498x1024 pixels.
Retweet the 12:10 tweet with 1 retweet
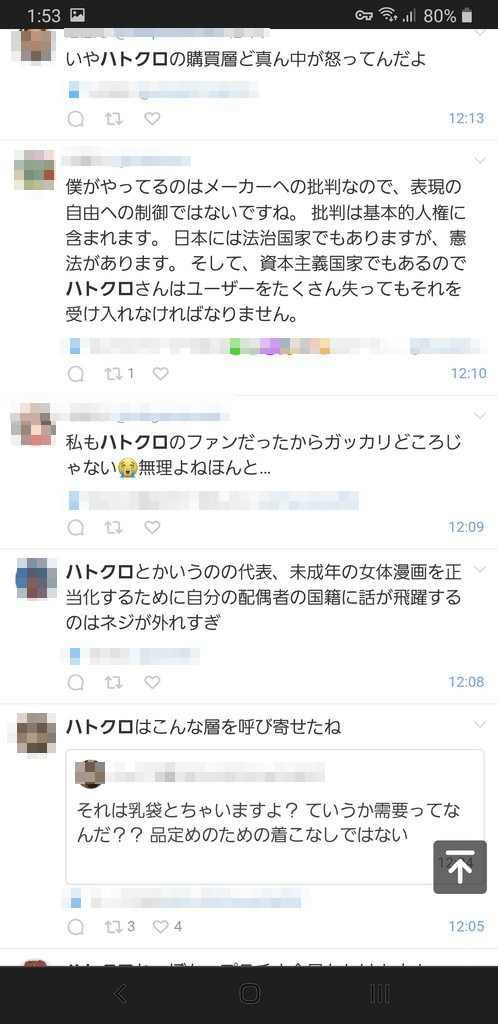pyautogui.click(x=120, y=374)
